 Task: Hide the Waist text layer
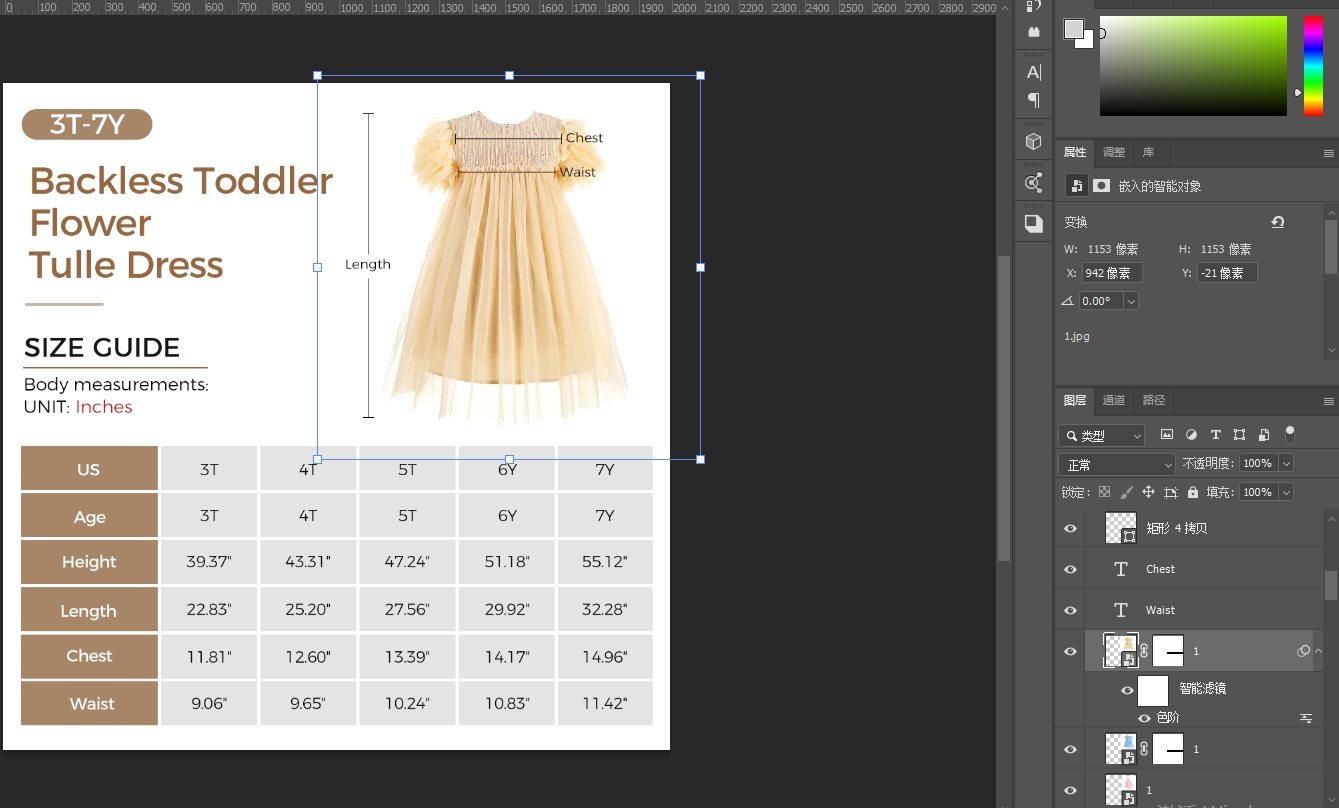(1070, 610)
